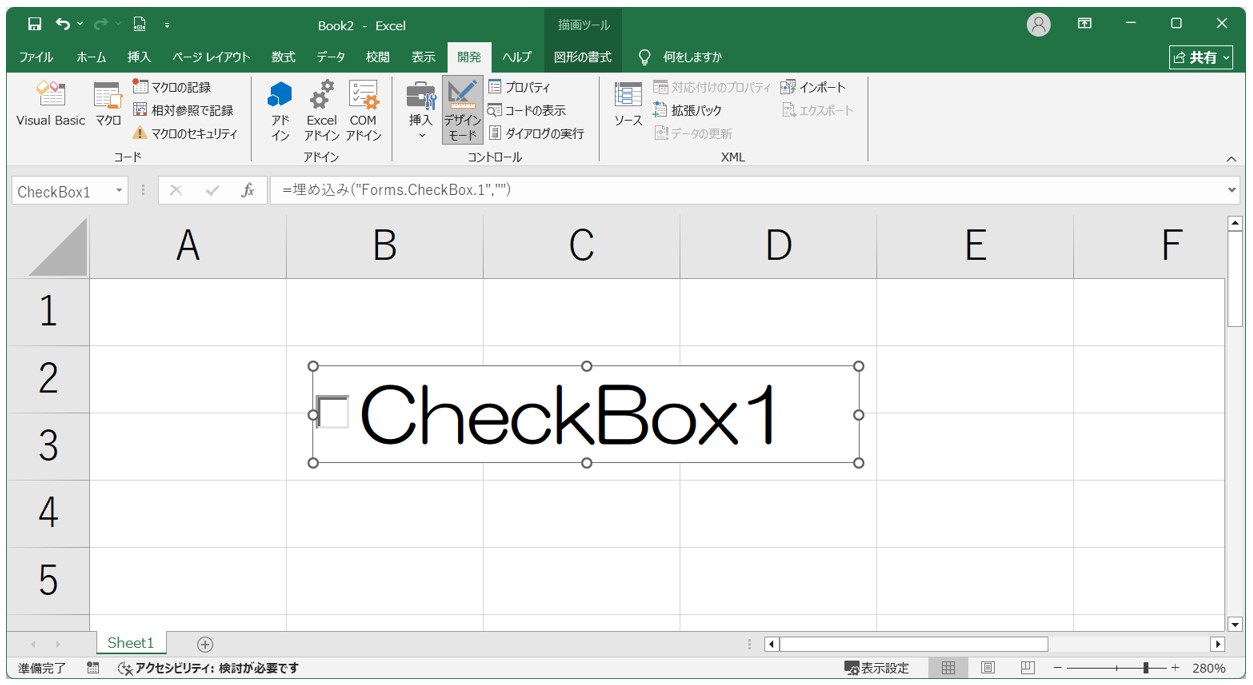This screenshot has height=685, width=1253.
Task: Click into the formula bar text
Action: [x=745, y=190]
